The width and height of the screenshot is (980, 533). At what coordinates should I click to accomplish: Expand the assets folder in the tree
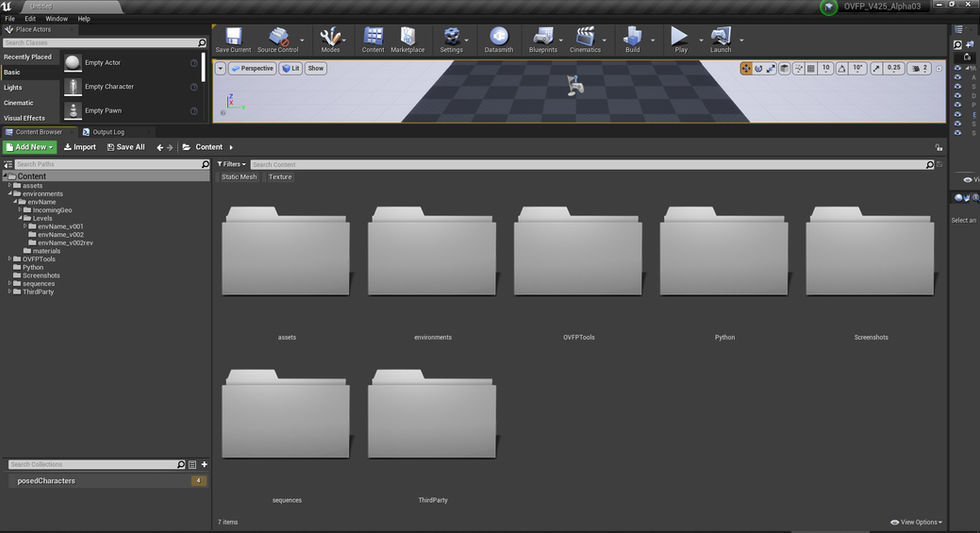(x=9, y=186)
